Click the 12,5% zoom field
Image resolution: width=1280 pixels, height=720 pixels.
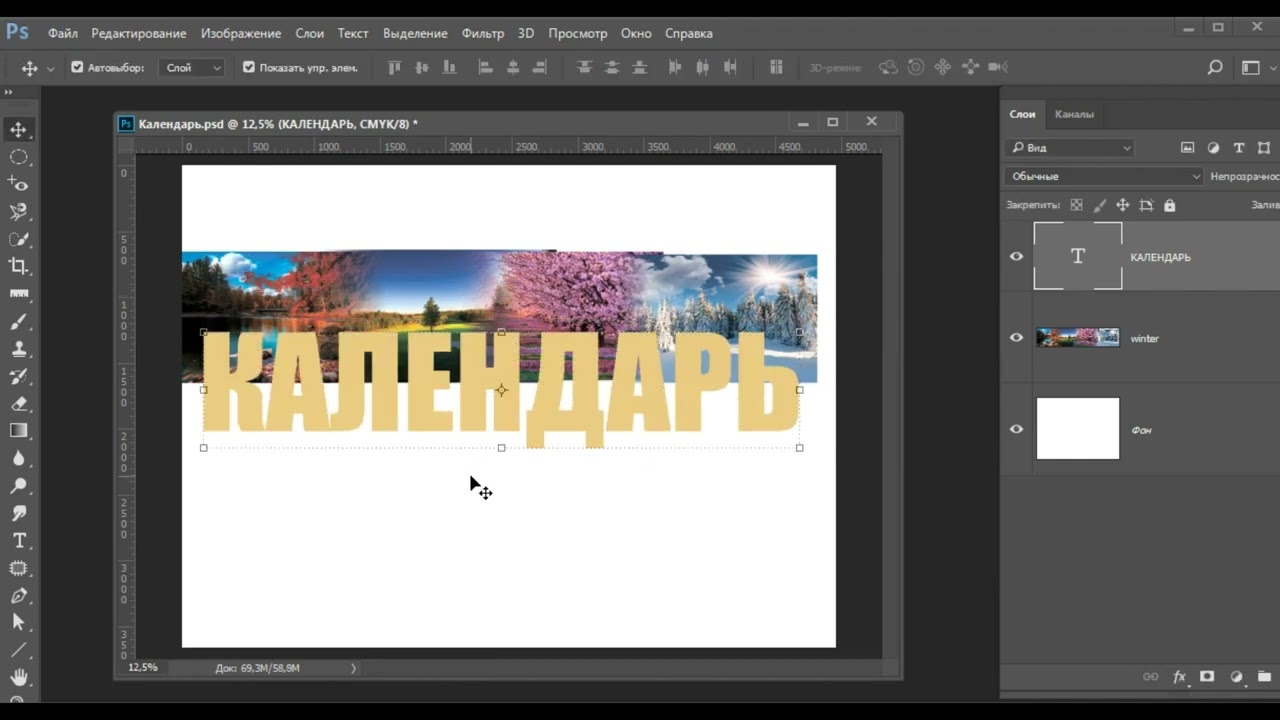tap(143, 667)
